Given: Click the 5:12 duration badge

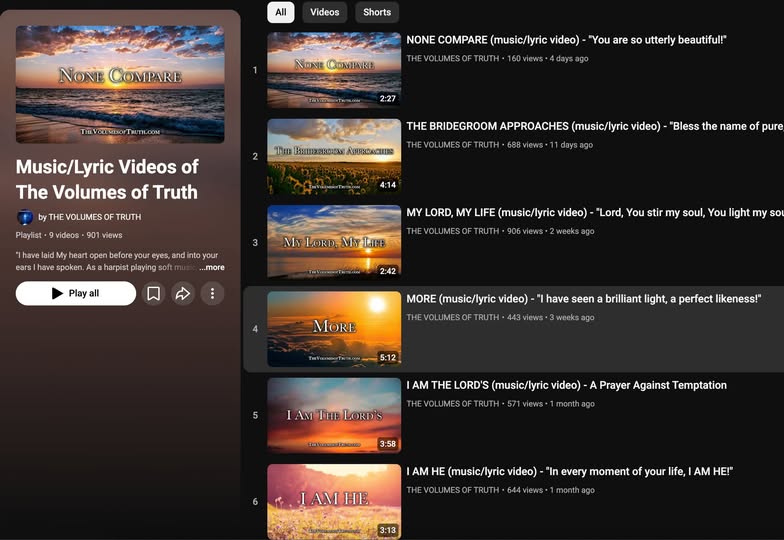Looking at the screenshot, I should [388, 358].
